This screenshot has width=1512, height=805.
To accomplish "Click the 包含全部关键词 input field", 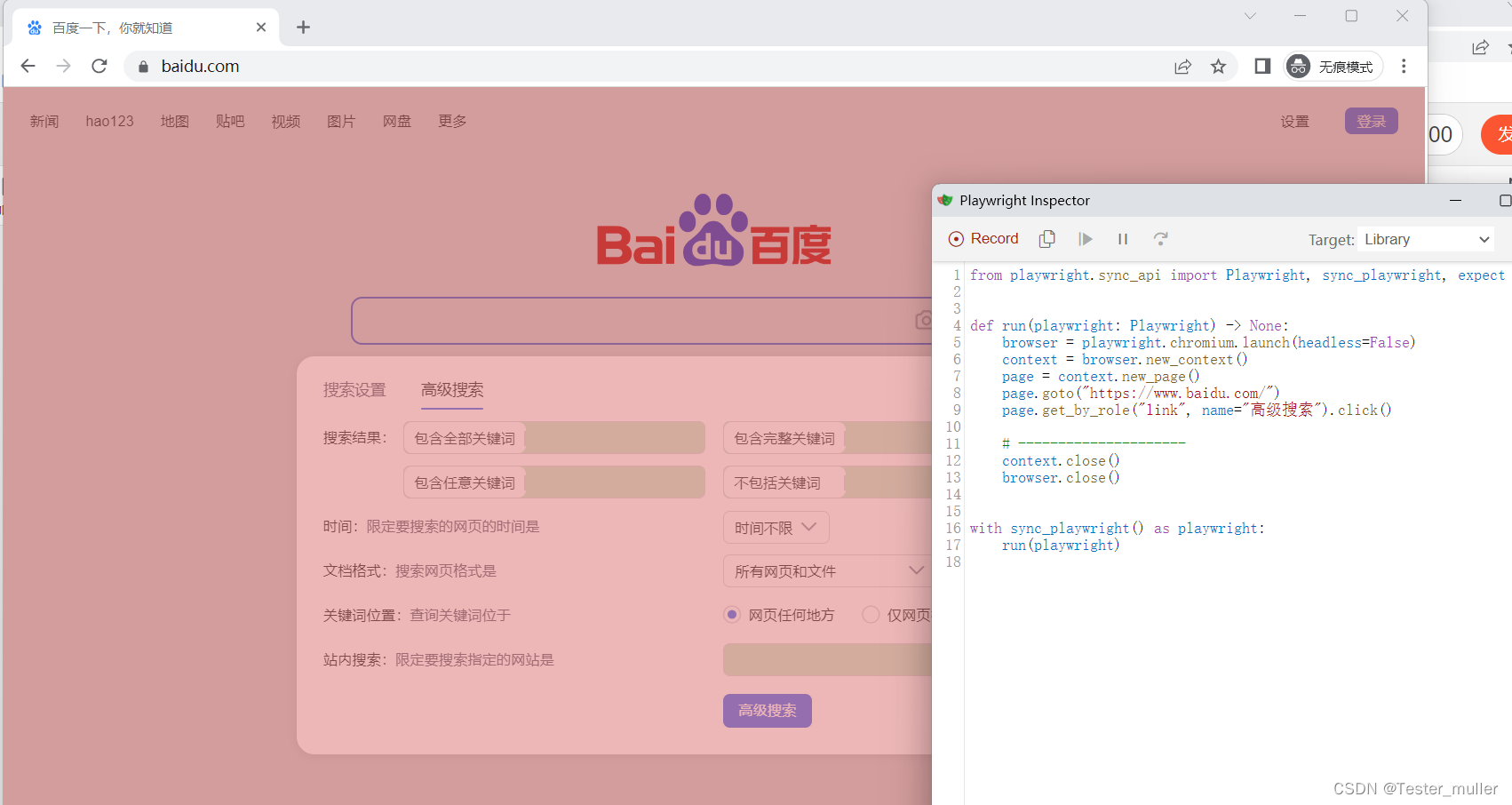I will click(x=615, y=438).
